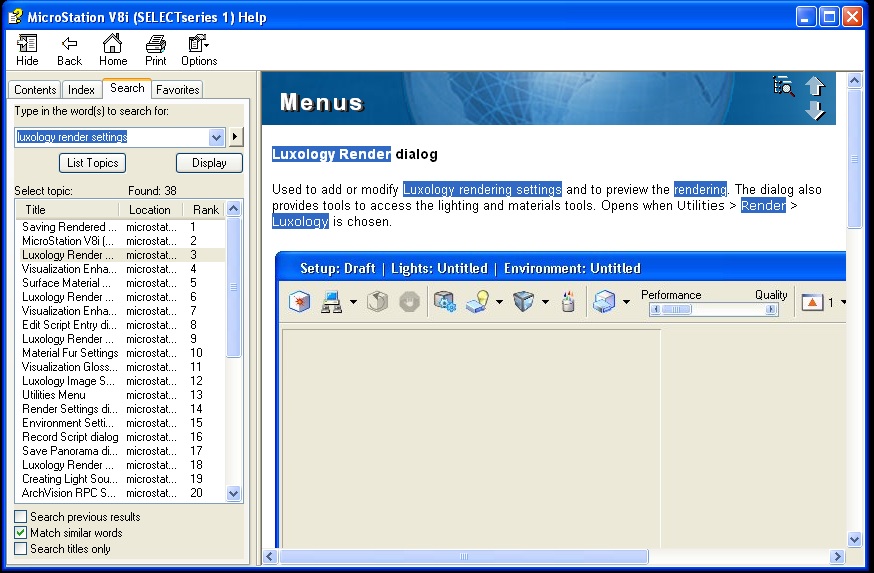
Task: Select topic 'Edit Script Entry di...'
Action: pyautogui.click(x=121, y=325)
